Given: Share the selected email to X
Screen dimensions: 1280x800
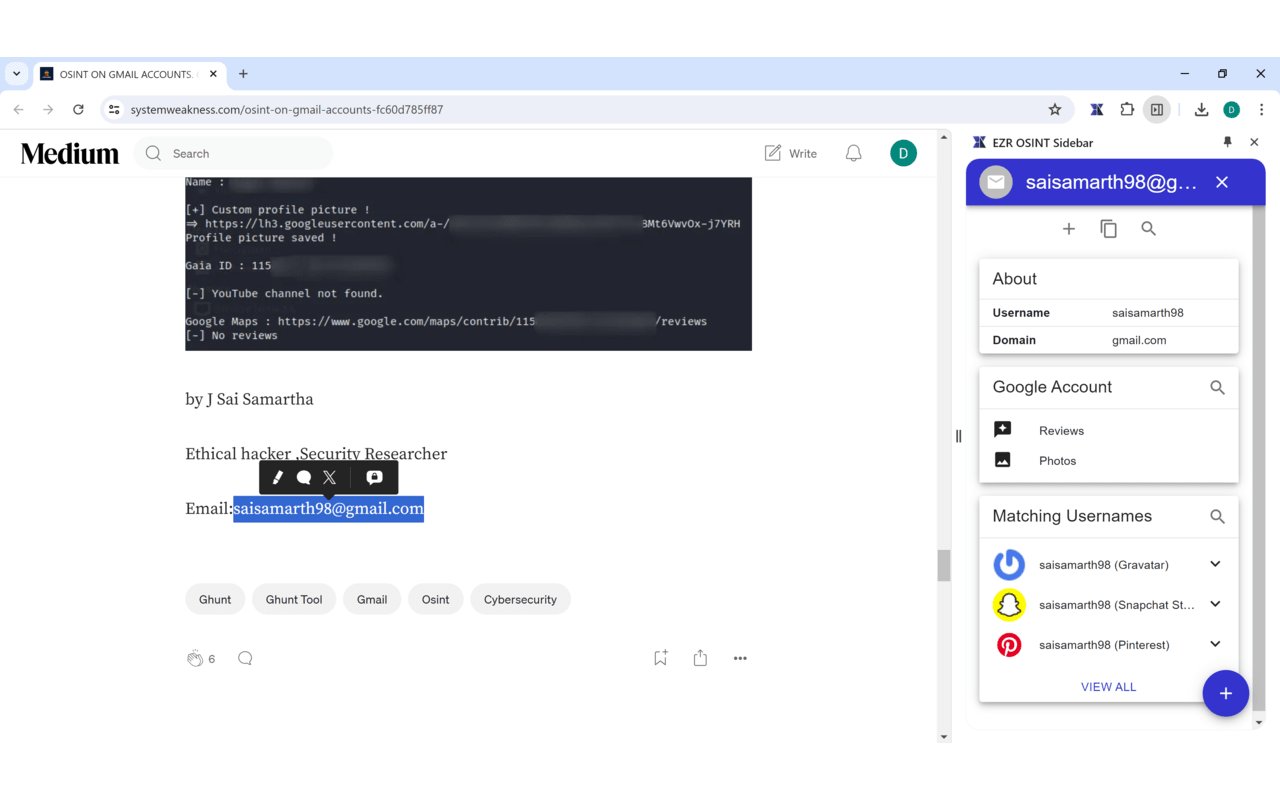Looking at the screenshot, I should click(330, 477).
